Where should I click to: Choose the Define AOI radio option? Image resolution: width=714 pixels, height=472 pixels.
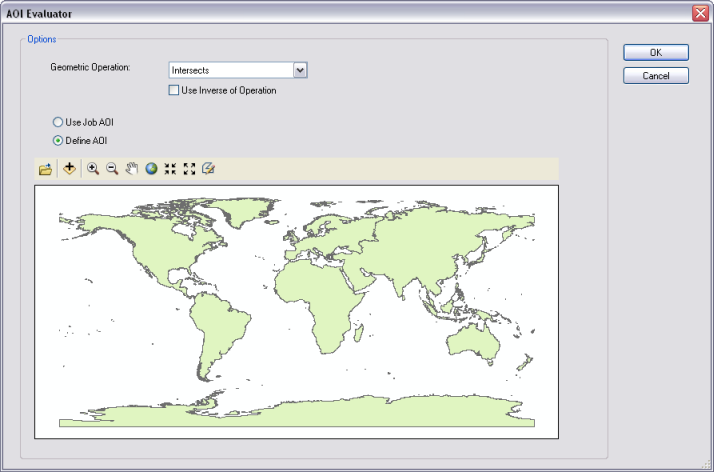[58, 140]
